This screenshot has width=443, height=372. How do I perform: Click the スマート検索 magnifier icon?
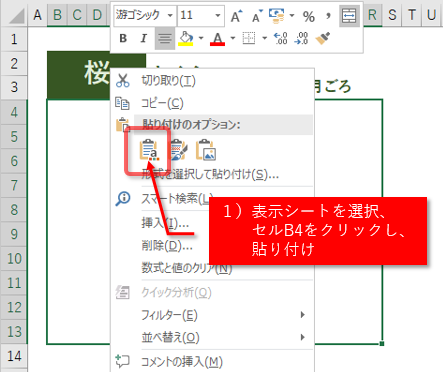pos(123,199)
